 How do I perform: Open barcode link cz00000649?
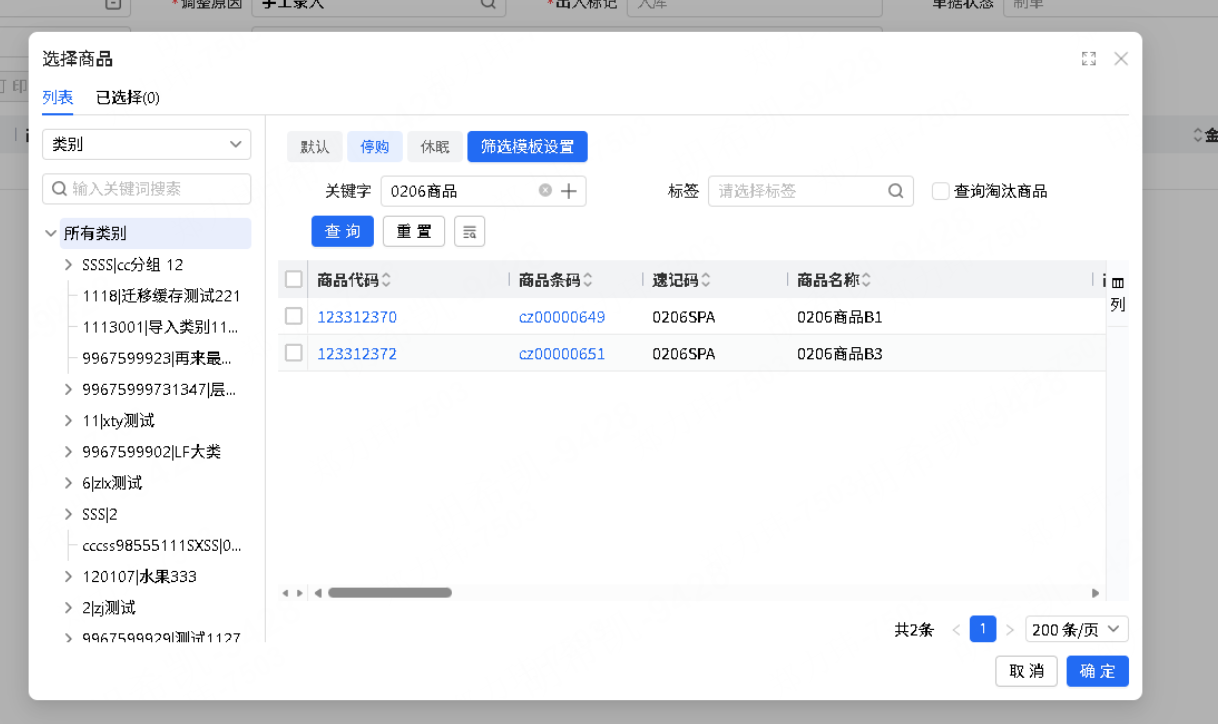point(562,317)
